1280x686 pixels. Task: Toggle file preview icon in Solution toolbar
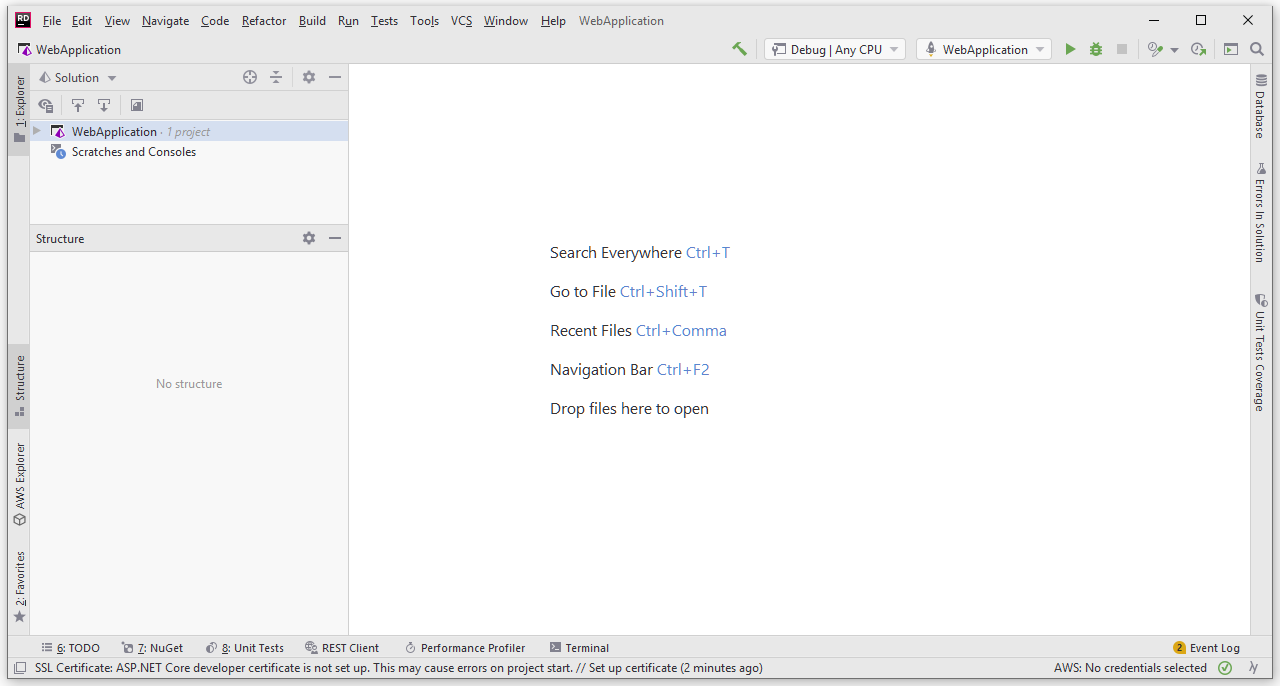[x=137, y=105]
